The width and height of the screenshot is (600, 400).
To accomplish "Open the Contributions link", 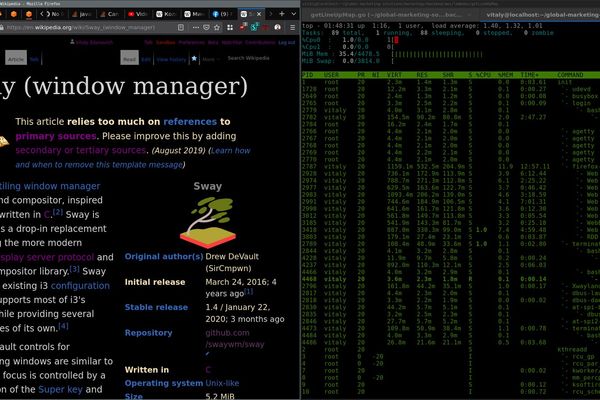I will click(260, 42).
